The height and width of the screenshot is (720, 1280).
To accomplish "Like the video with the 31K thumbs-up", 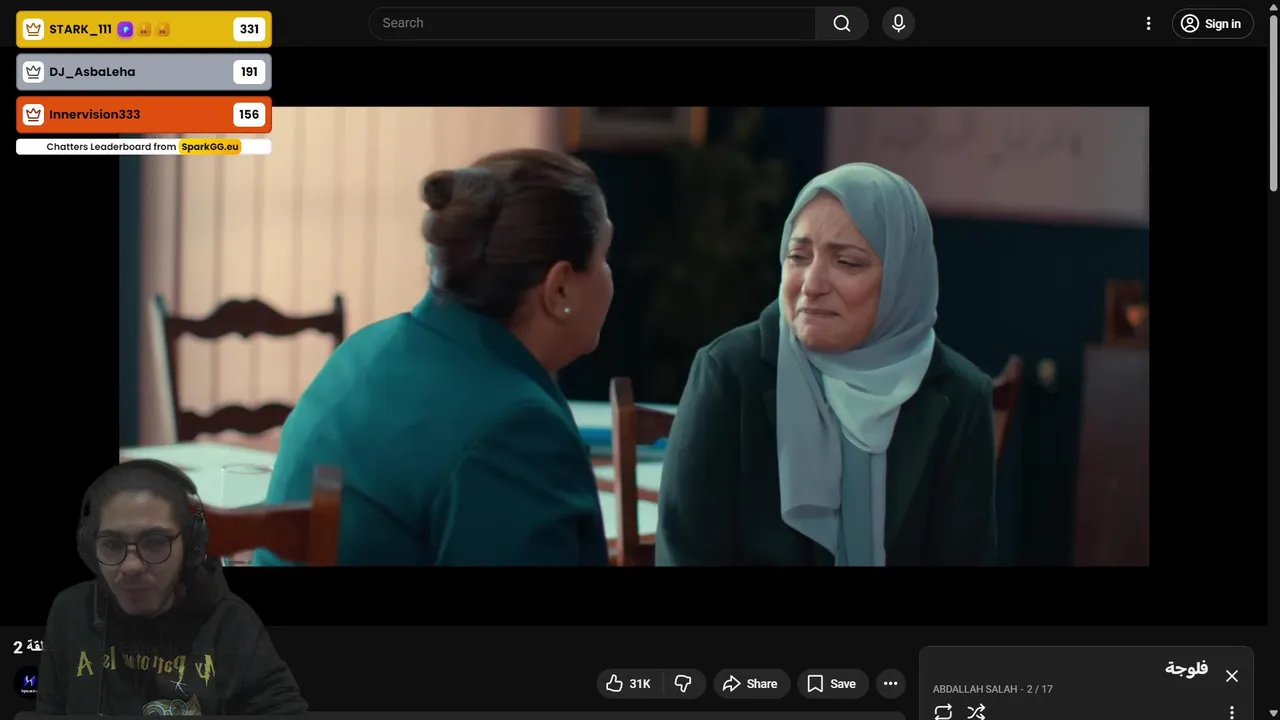I will pyautogui.click(x=629, y=684).
